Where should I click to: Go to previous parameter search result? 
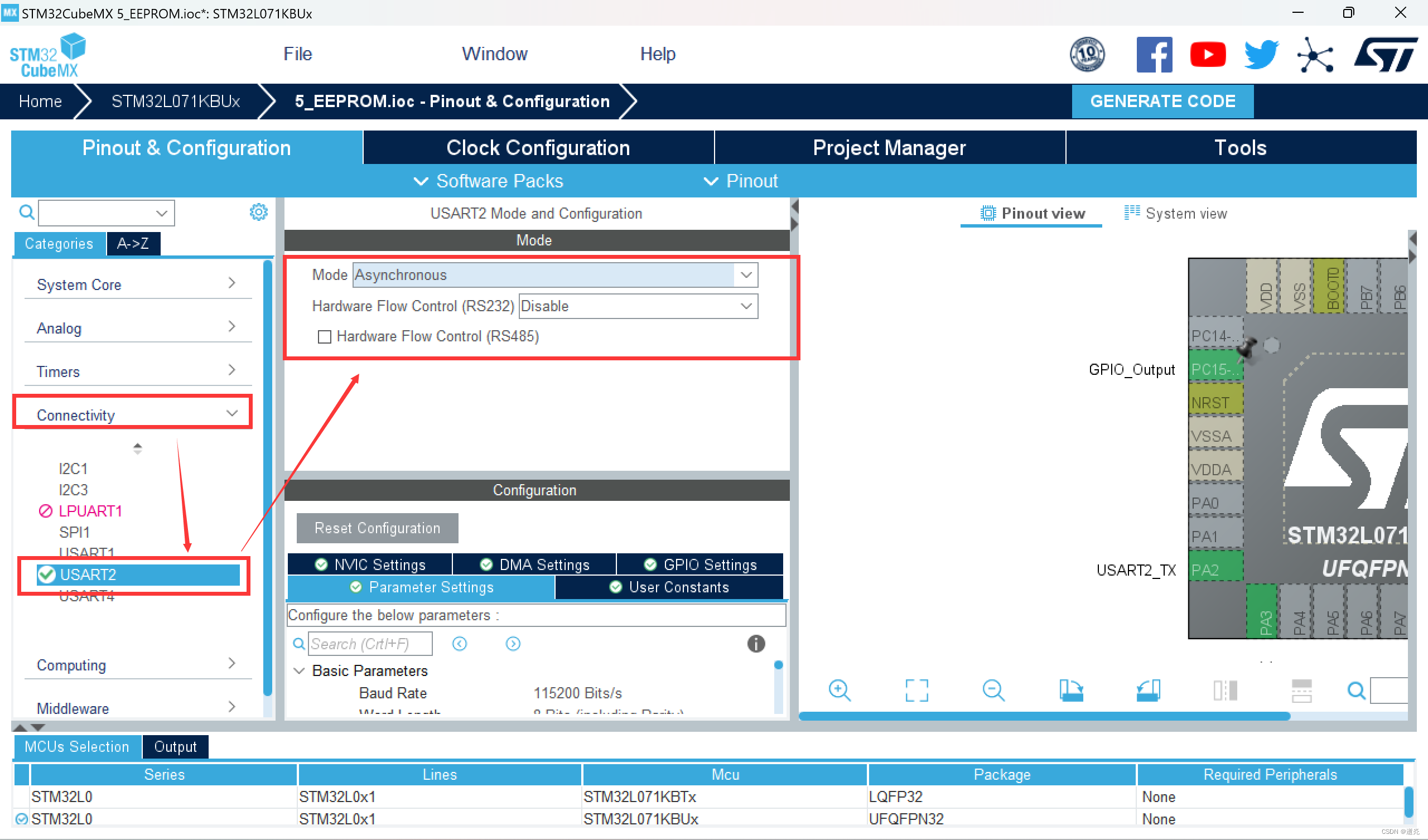(x=460, y=643)
